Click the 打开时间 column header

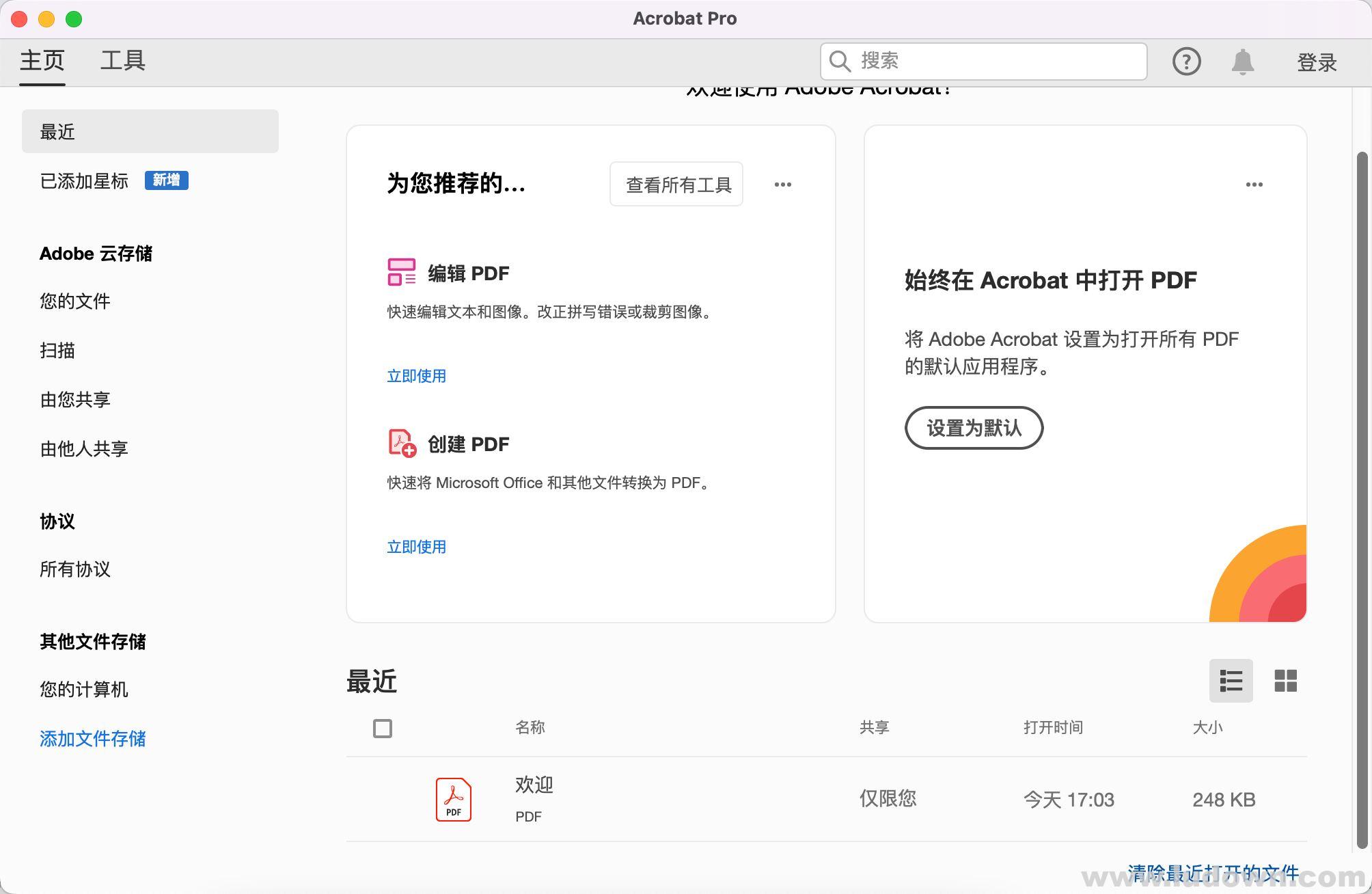coord(1053,727)
